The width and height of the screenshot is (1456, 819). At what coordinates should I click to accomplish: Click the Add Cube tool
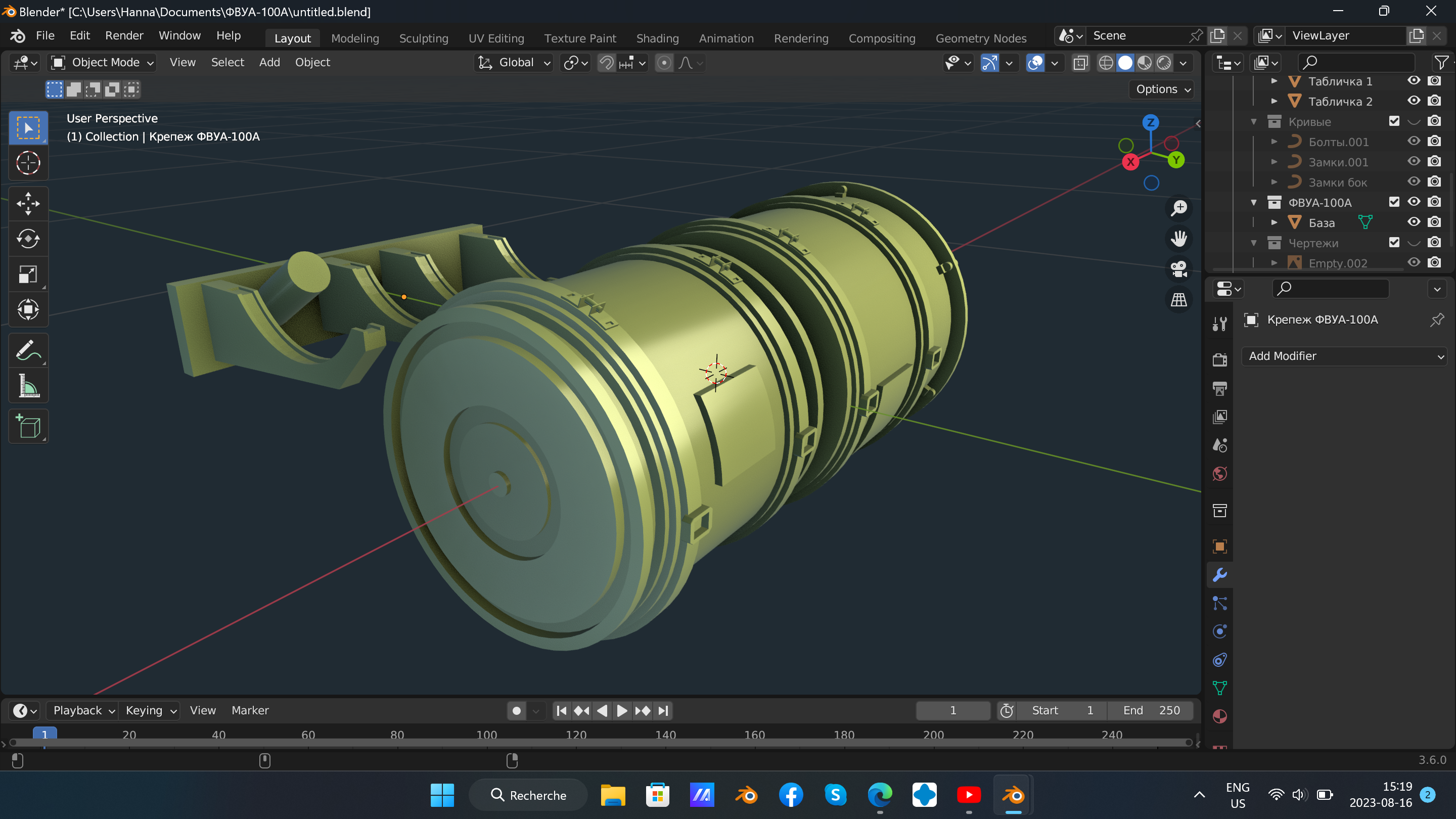point(28,427)
